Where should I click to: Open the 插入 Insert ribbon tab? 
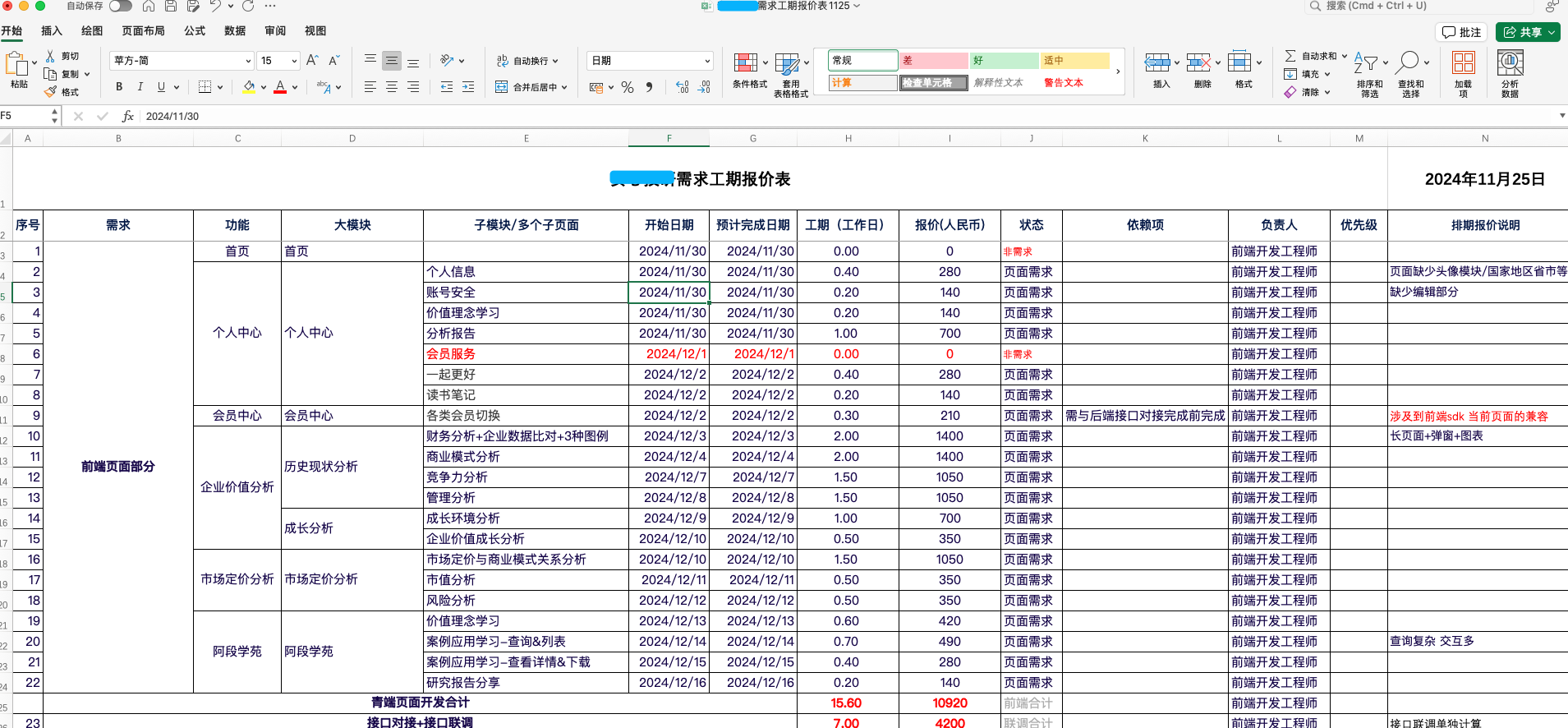(x=52, y=31)
